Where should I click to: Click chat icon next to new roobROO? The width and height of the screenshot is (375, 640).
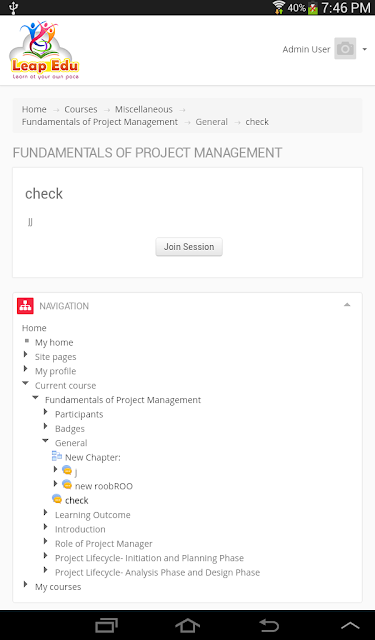(67, 484)
